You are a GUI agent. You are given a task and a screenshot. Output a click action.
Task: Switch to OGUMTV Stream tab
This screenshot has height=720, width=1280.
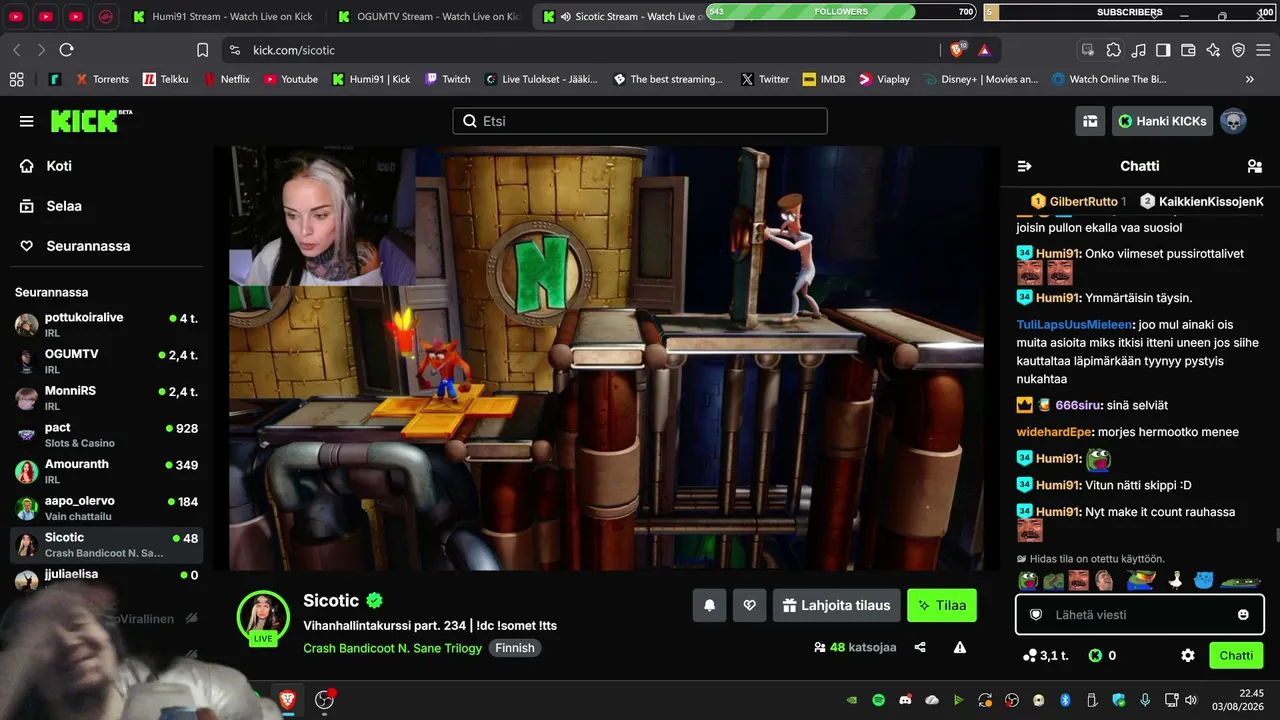click(430, 16)
